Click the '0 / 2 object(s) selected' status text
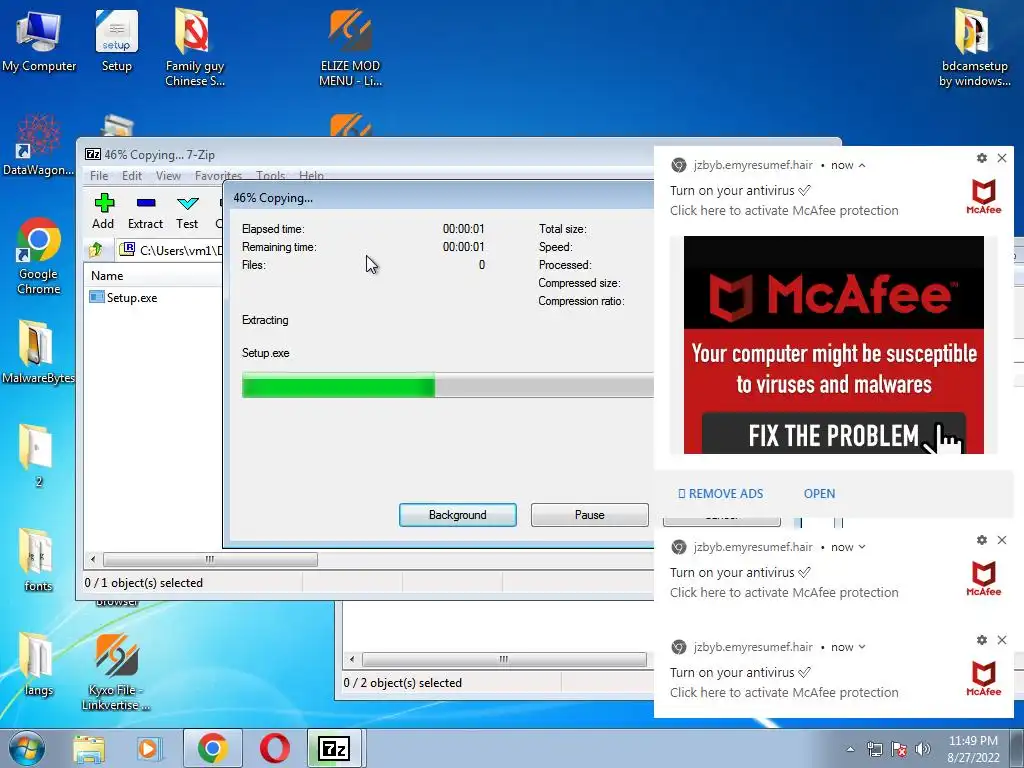 pyautogui.click(x=402, y=683)
